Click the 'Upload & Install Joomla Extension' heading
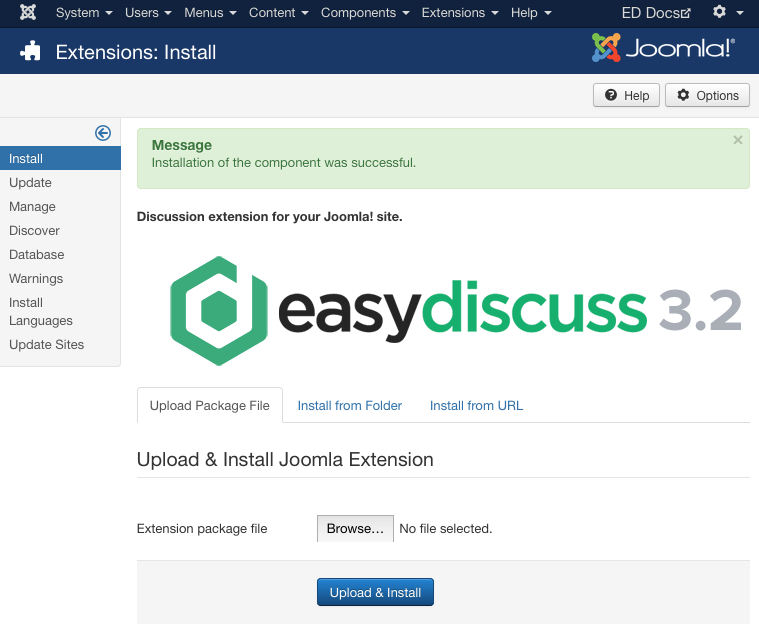Image resolution: width=759 pixels, height=641 pixels. [285, 459]
